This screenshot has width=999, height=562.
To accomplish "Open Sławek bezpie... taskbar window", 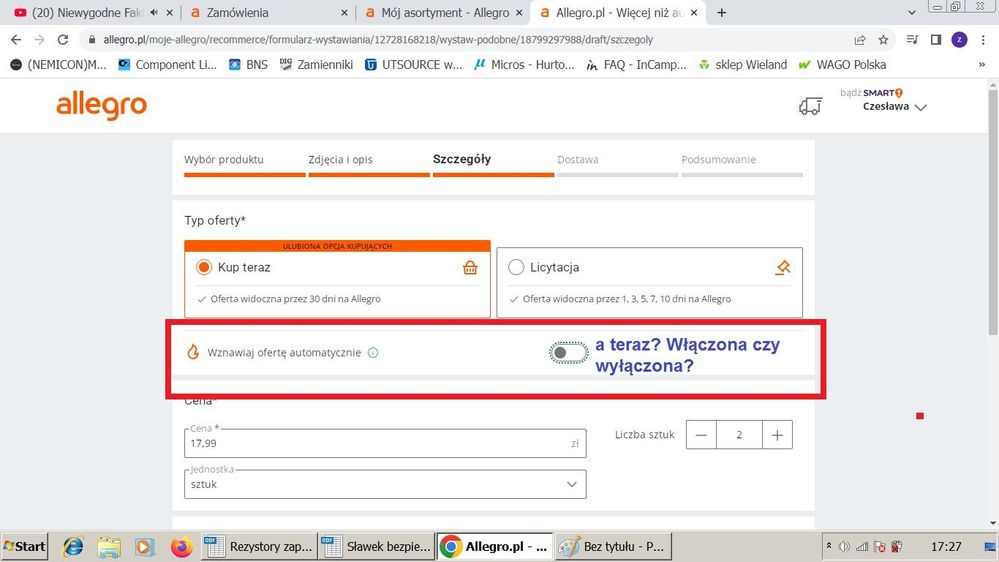I will [376, 547].
